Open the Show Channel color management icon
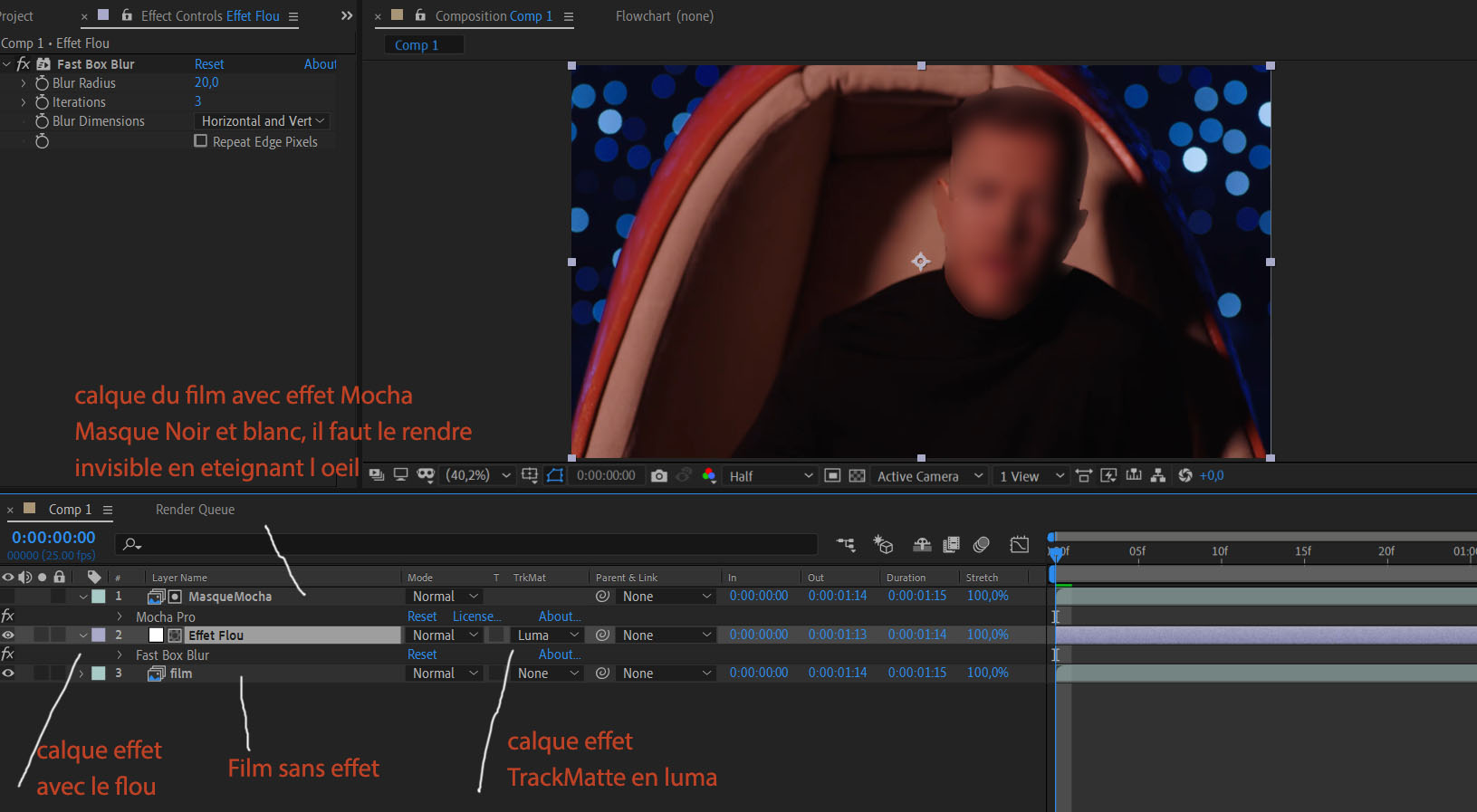Viewport: 1477px width, 812px height. (x=709, y=475)
